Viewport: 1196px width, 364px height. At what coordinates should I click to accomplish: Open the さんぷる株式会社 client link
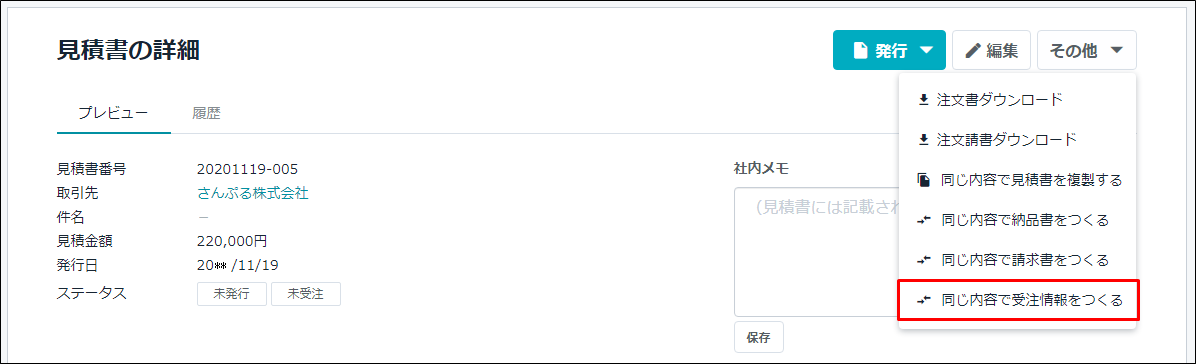[252, 193]
